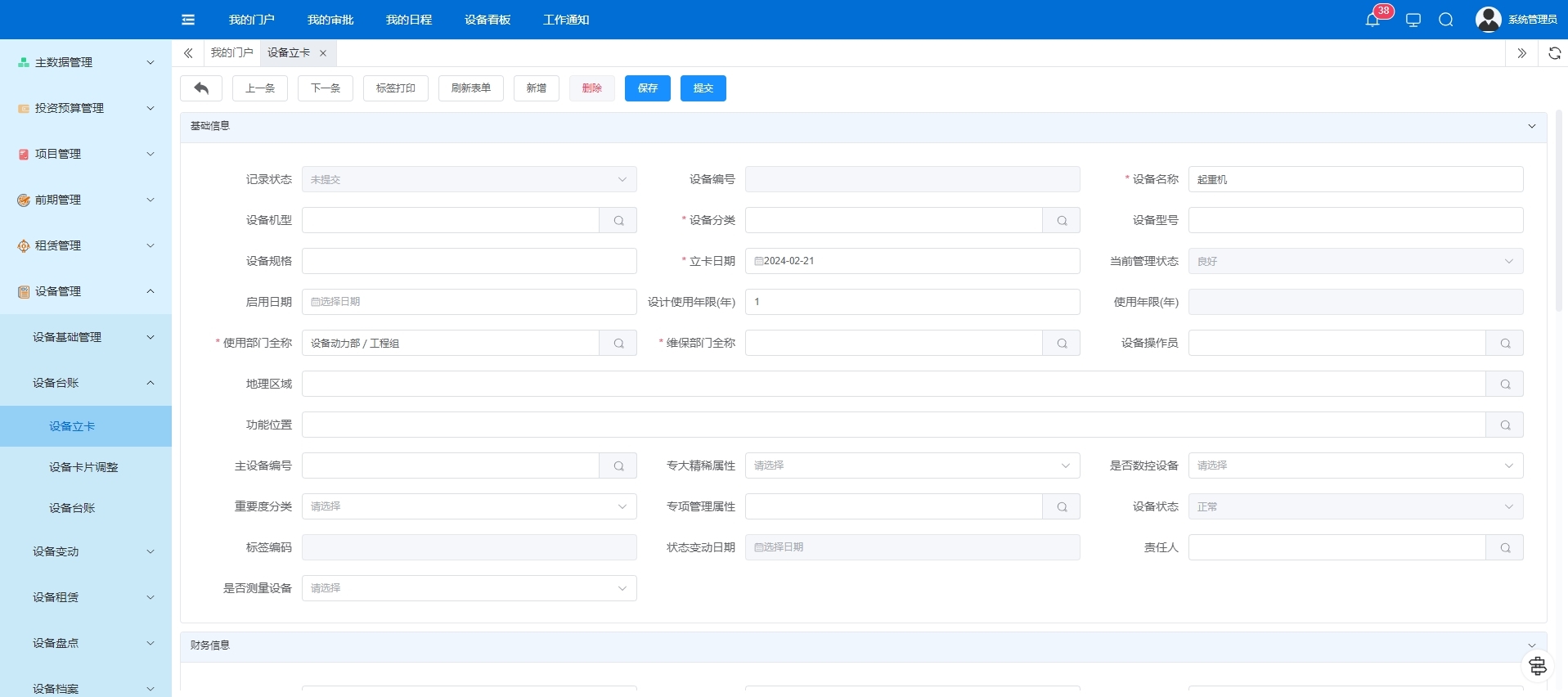1568x697 pixels.
Task: Open lookup for 维保部门全称 field
Action: [1062, 343]
